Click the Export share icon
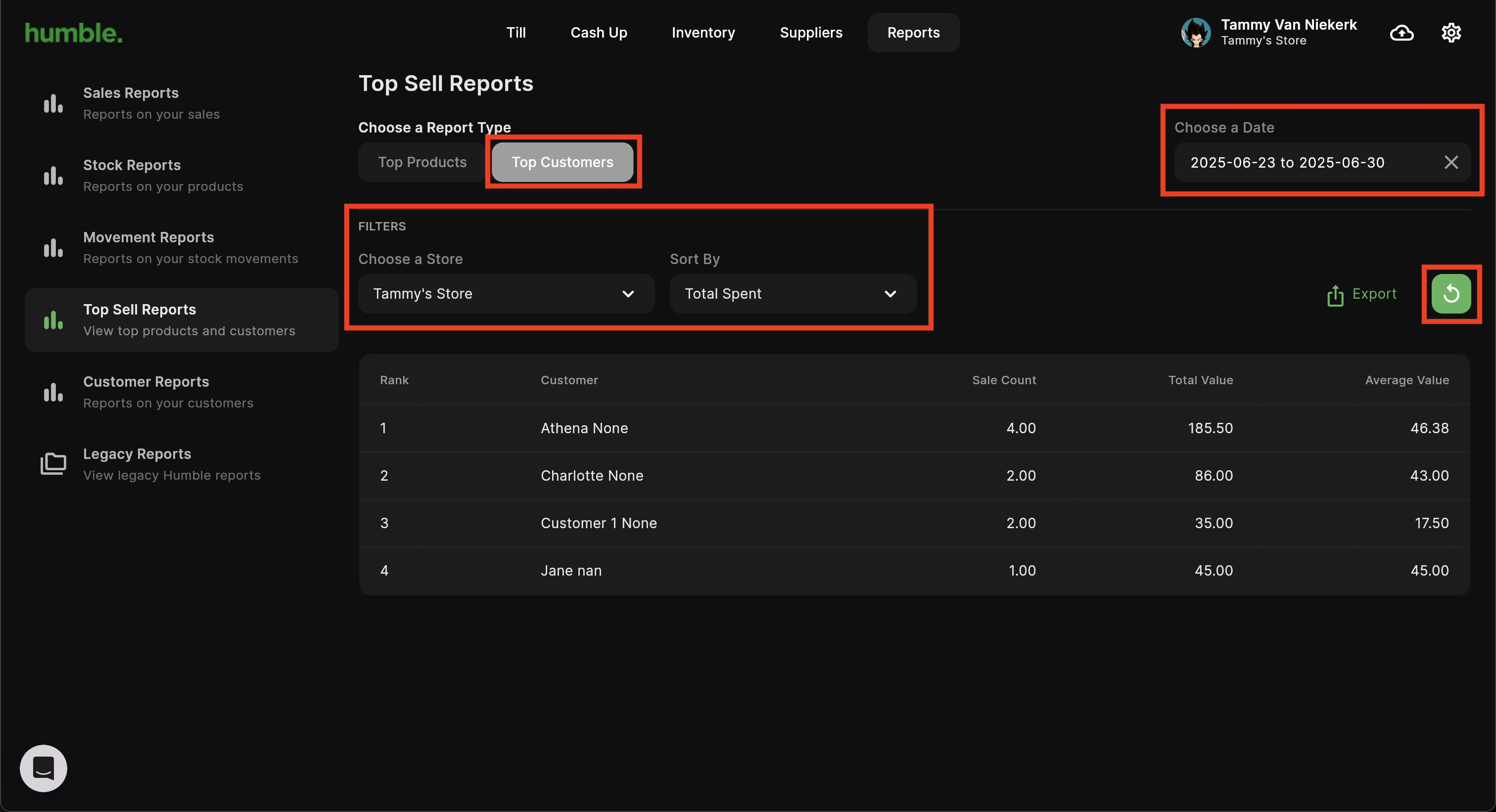1496x812 pixels. coord(1335,295)
